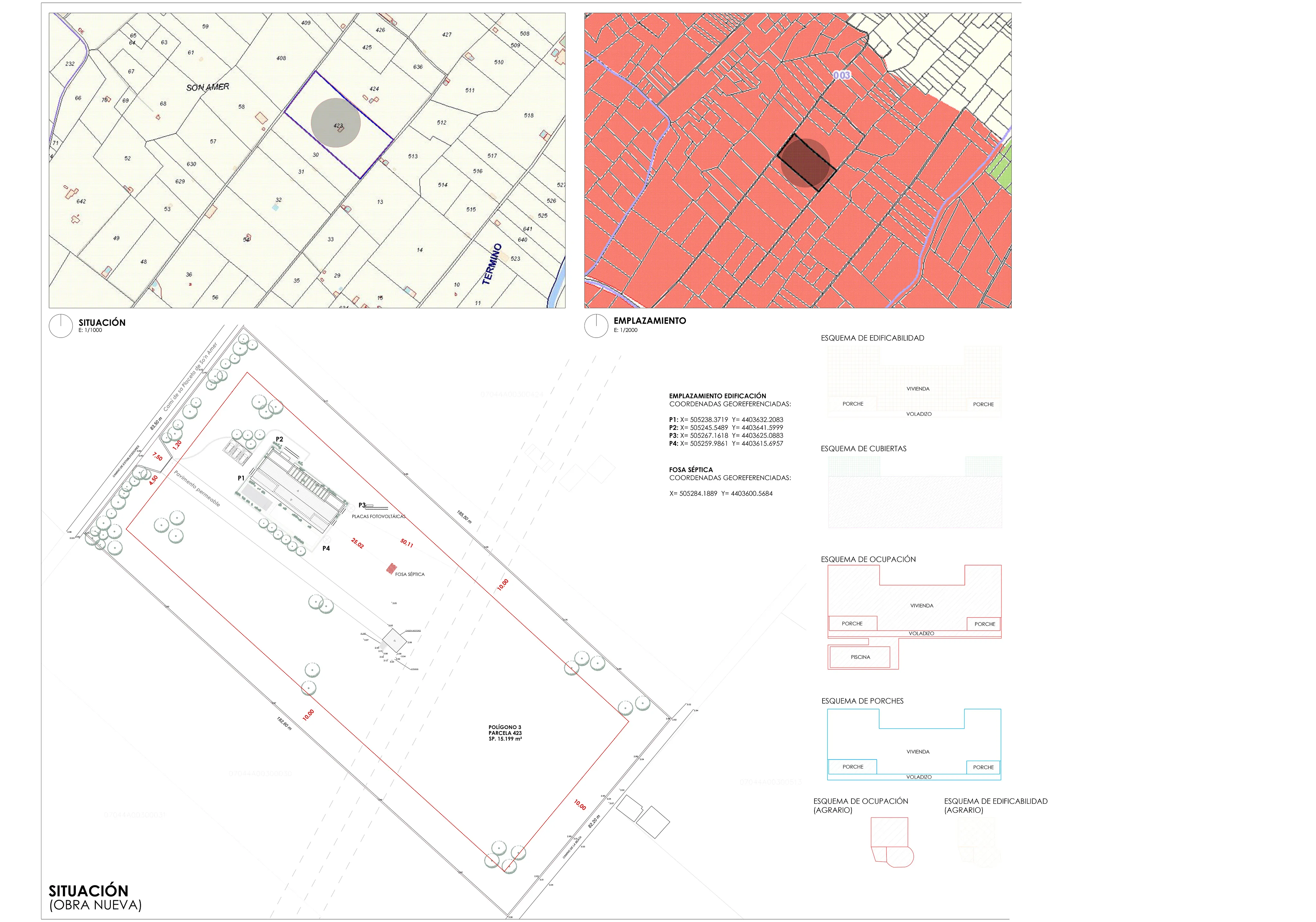Screen dimensions: 1316x922
Task: Click the 'ESQUEMA DE OCUPACIÓN (AGRARIO)' heading
Action: [861, 806]
